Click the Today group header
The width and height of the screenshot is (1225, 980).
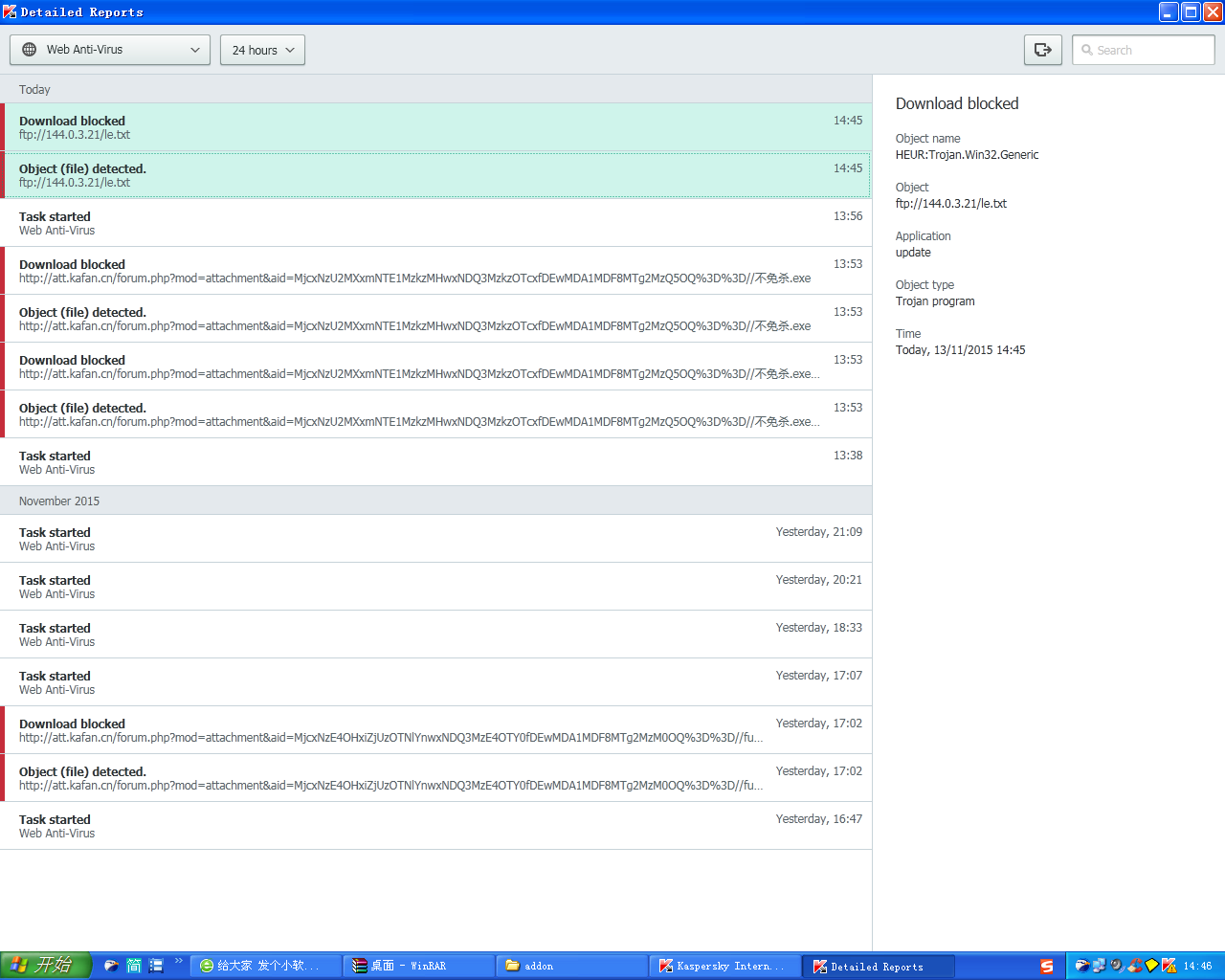pos(436,89)
